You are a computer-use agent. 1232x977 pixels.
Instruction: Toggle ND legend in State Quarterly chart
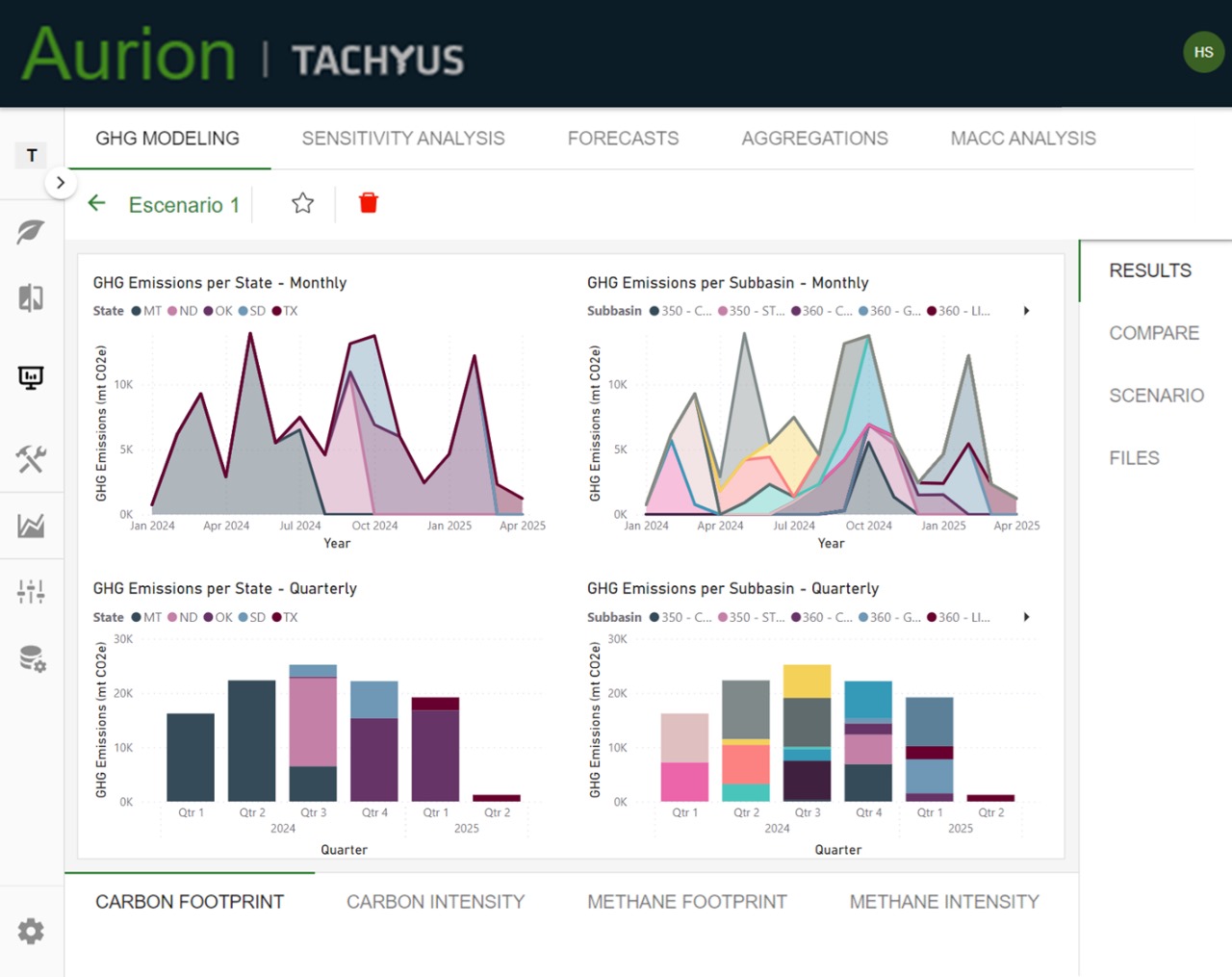[x=183, y=617]
